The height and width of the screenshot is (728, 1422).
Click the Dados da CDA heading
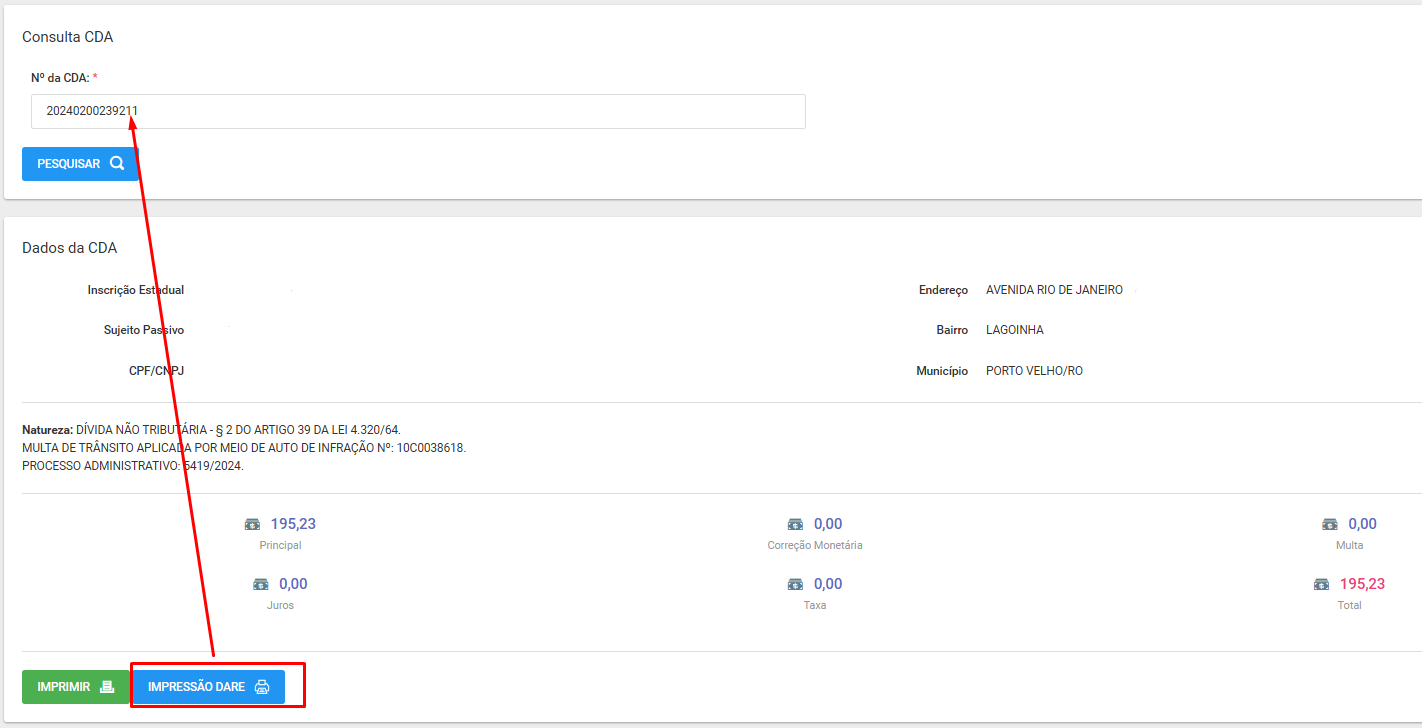pyautogui.click(x=69, y=248)
